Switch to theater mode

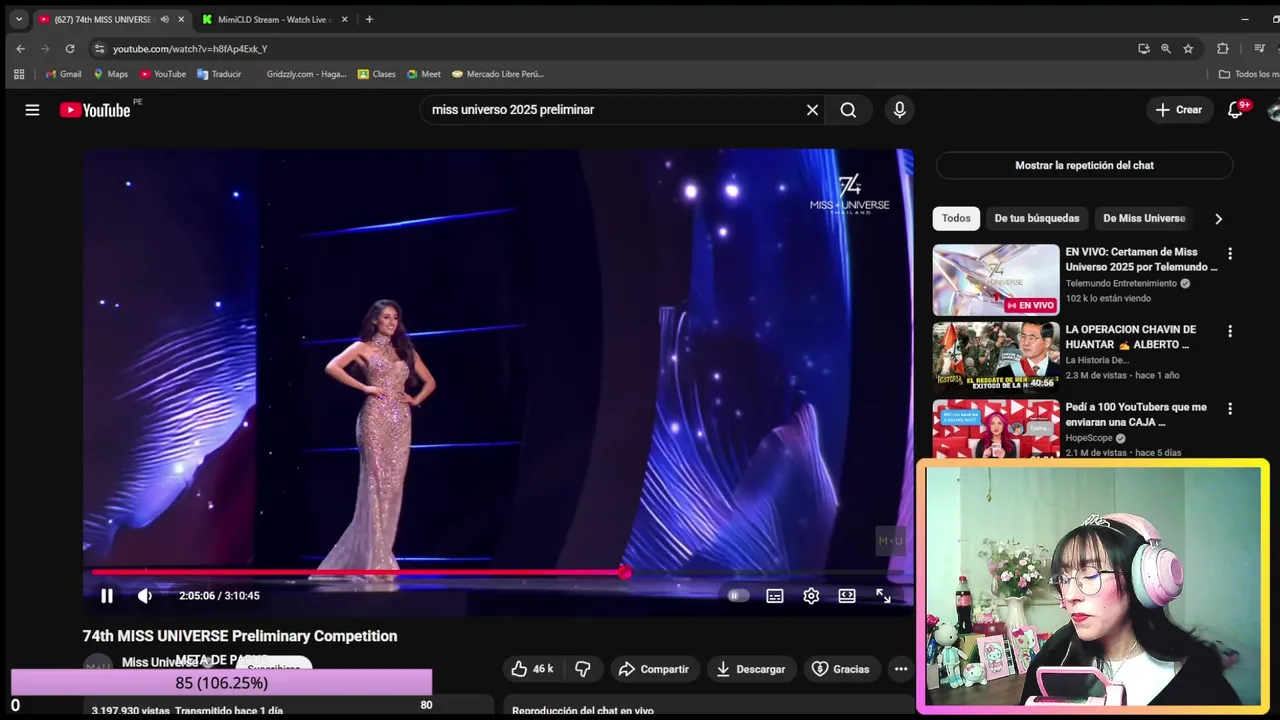point(847,596)
